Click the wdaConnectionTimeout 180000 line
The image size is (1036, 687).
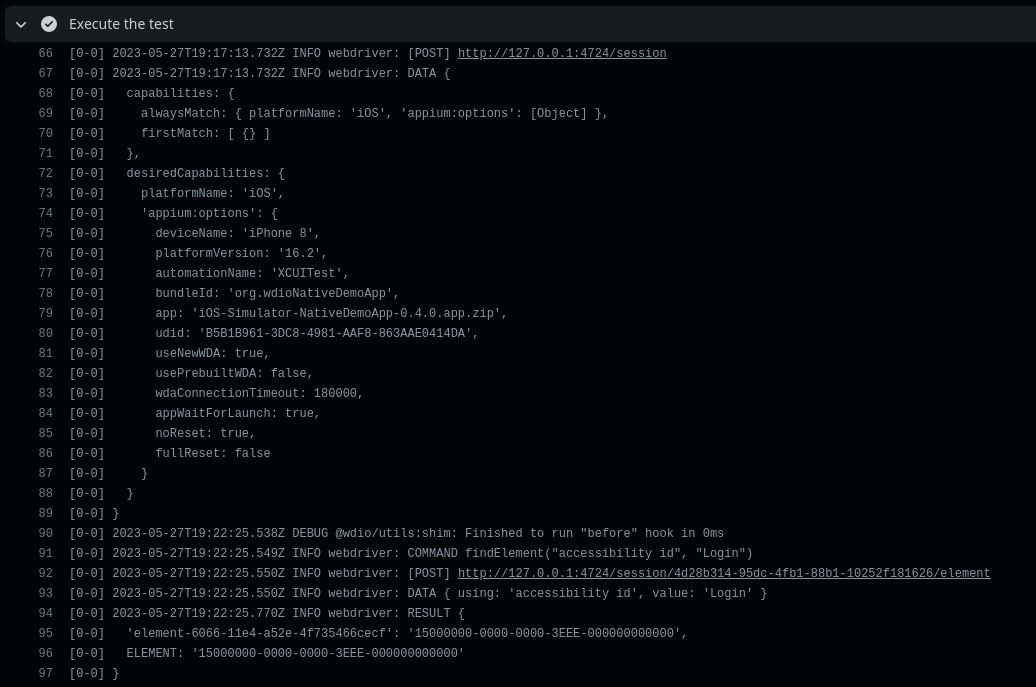pos(259,393)
